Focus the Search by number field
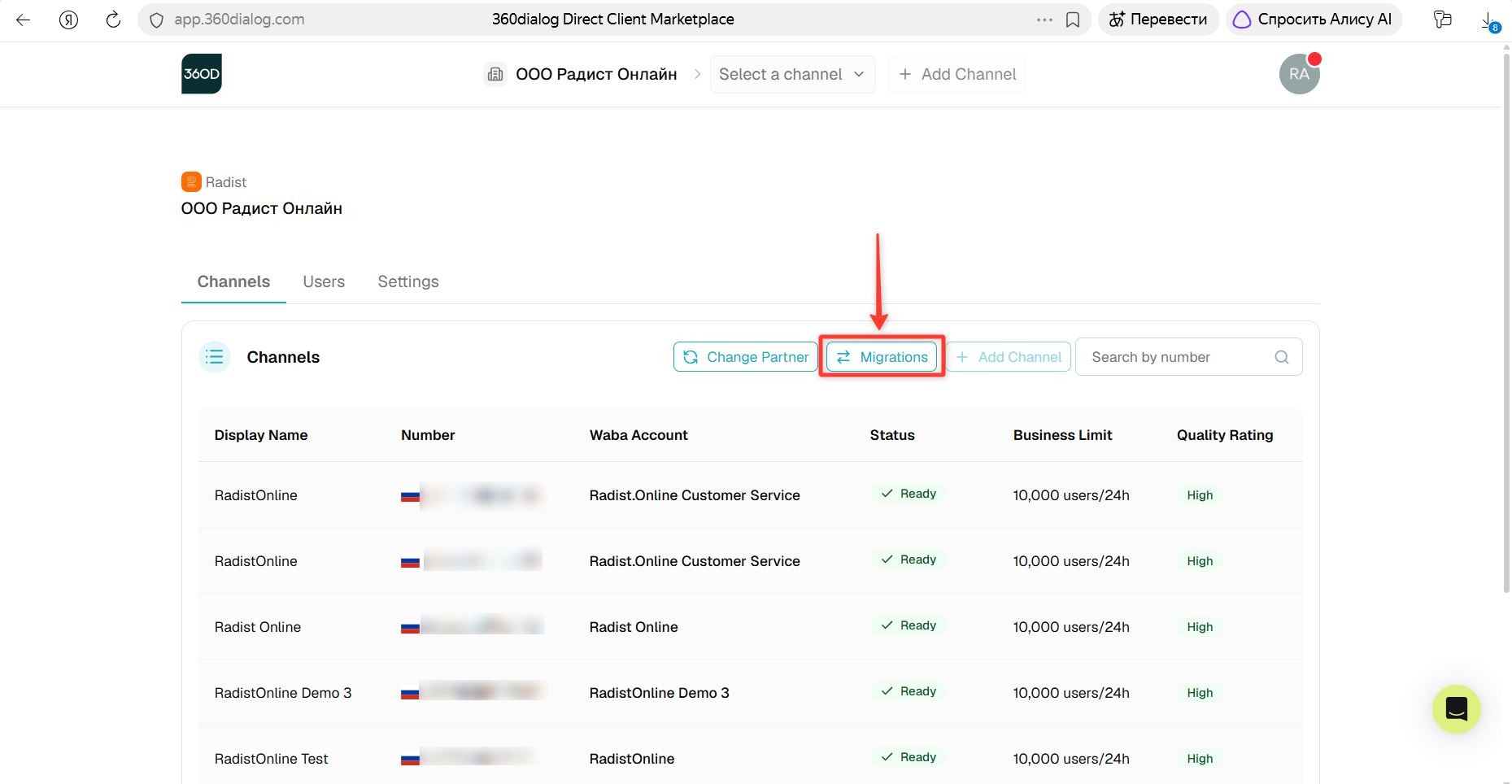The height and width of the screenshot is (784, 1512). pos(1189,357)
